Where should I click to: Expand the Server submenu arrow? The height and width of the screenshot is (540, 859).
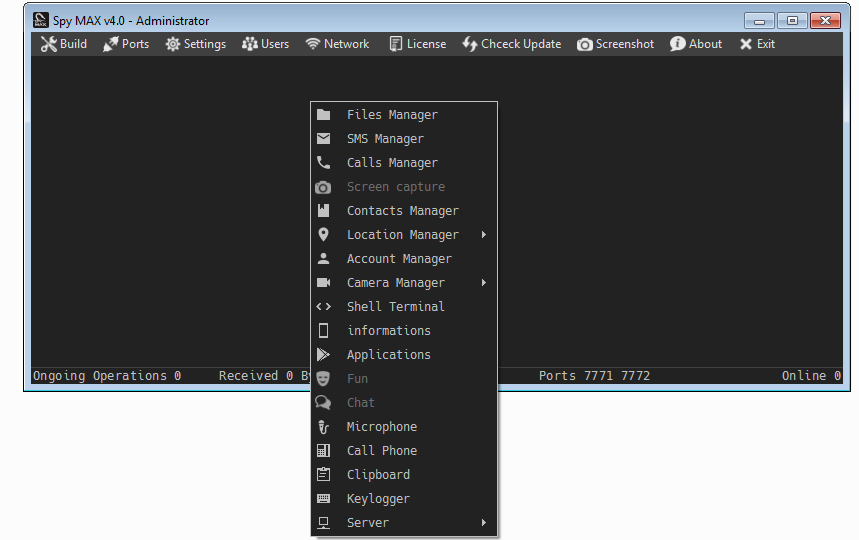click(x=484, y=523)
